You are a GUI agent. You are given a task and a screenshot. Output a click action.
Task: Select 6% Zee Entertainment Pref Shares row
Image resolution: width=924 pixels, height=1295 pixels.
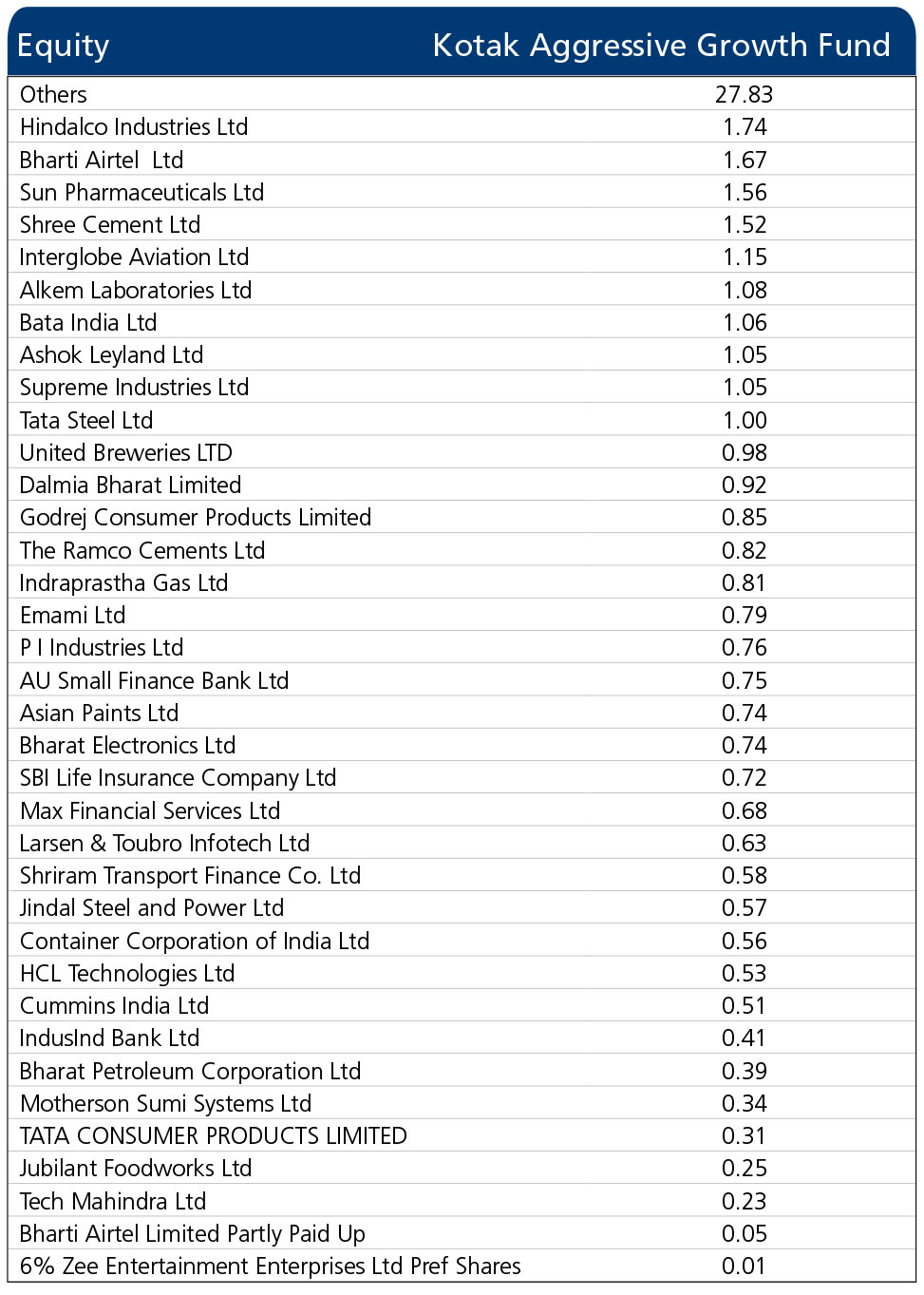462,1266
